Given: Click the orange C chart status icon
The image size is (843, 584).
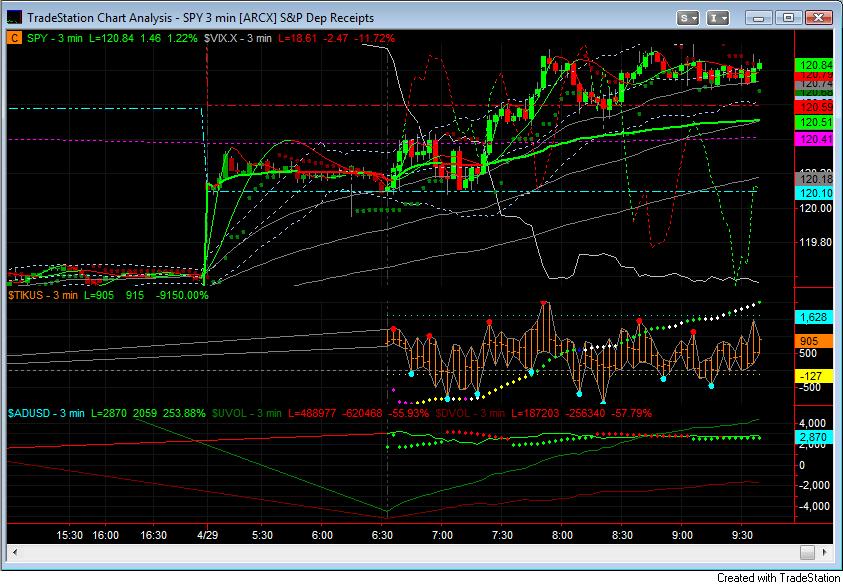Looking at the screenshot, I should tap(15, 38).
